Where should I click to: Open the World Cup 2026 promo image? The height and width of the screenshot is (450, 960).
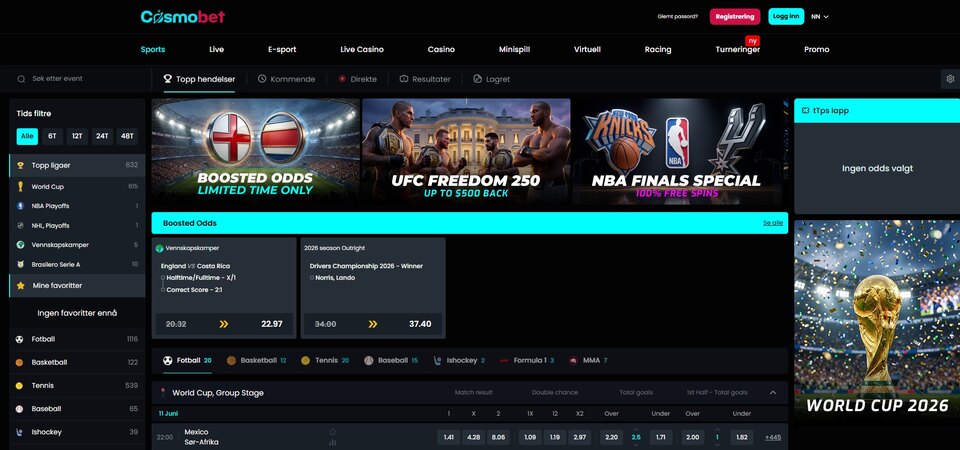pos(877,319)
